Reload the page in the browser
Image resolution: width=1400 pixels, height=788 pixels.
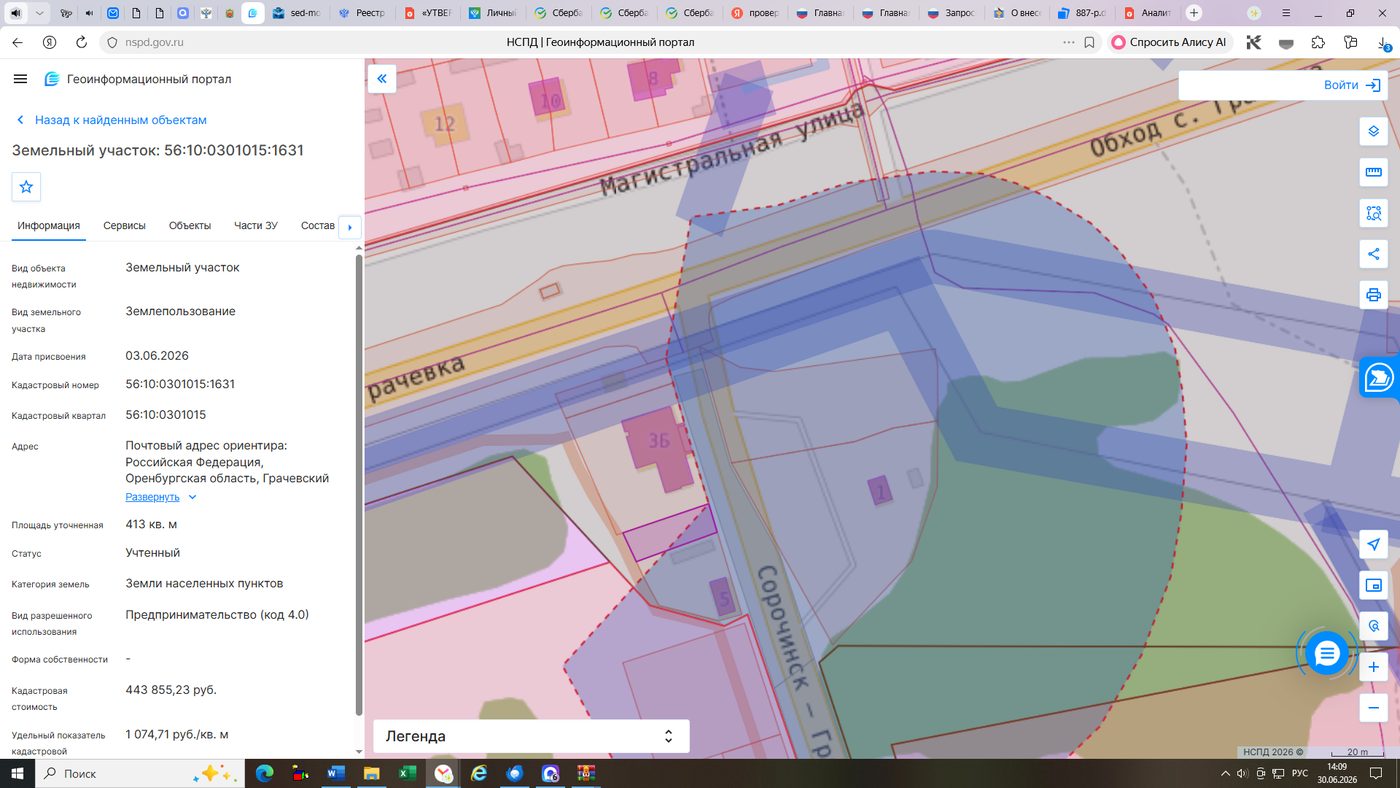tap(82, 43)
